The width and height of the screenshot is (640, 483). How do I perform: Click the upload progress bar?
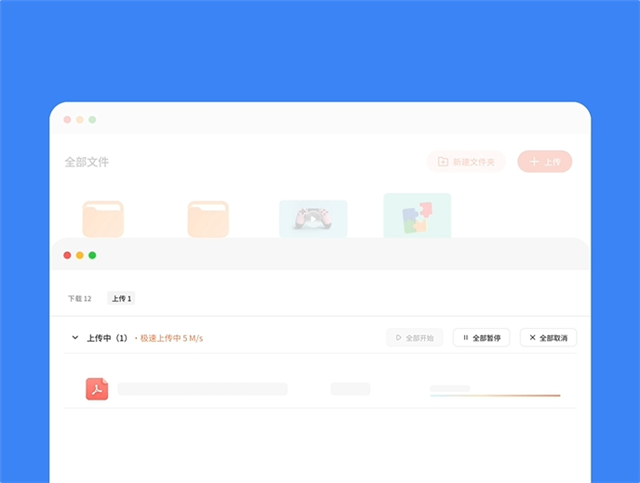click(x=495, y=395)
